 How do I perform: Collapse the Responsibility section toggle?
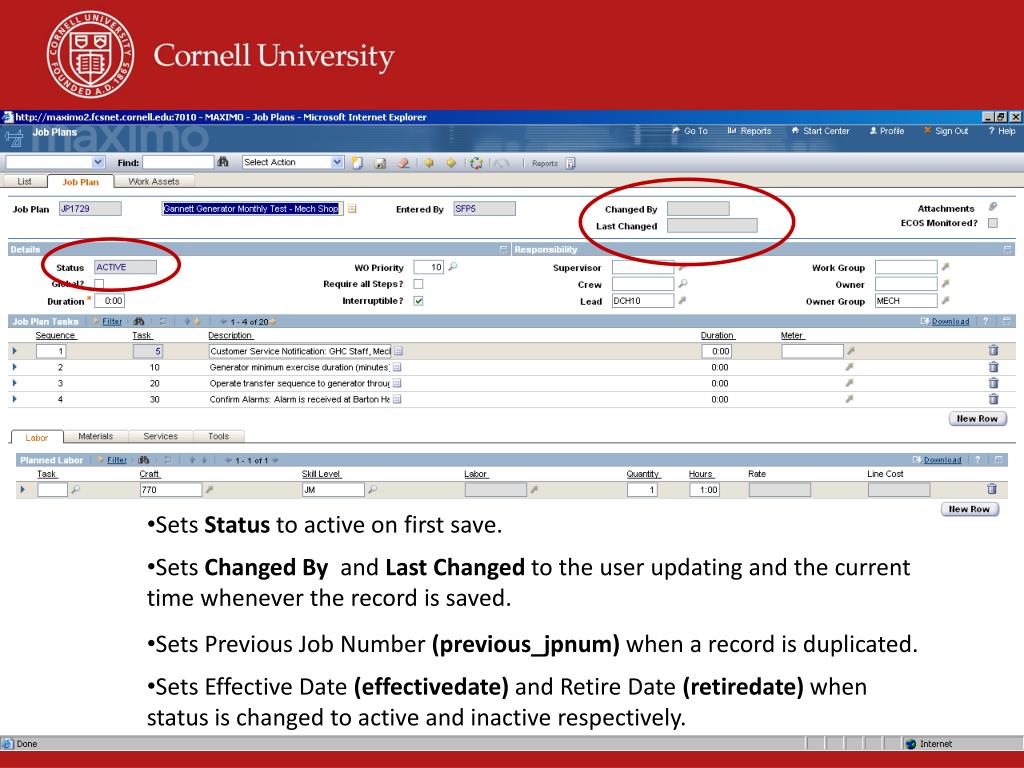pos(1008,249)
